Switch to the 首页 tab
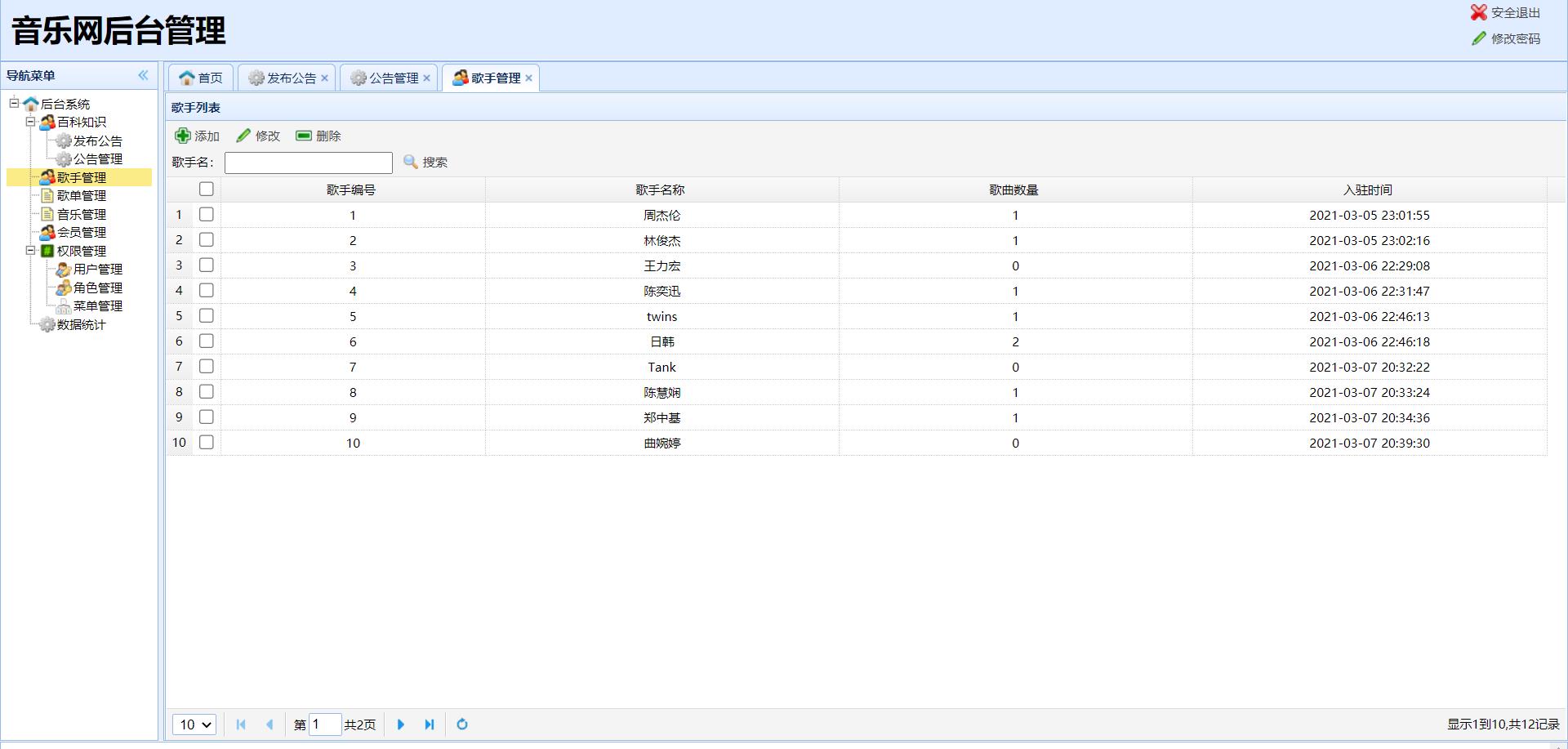This screenshot has width=1568, height=749. pyautogui.click(x=201, y=78)
